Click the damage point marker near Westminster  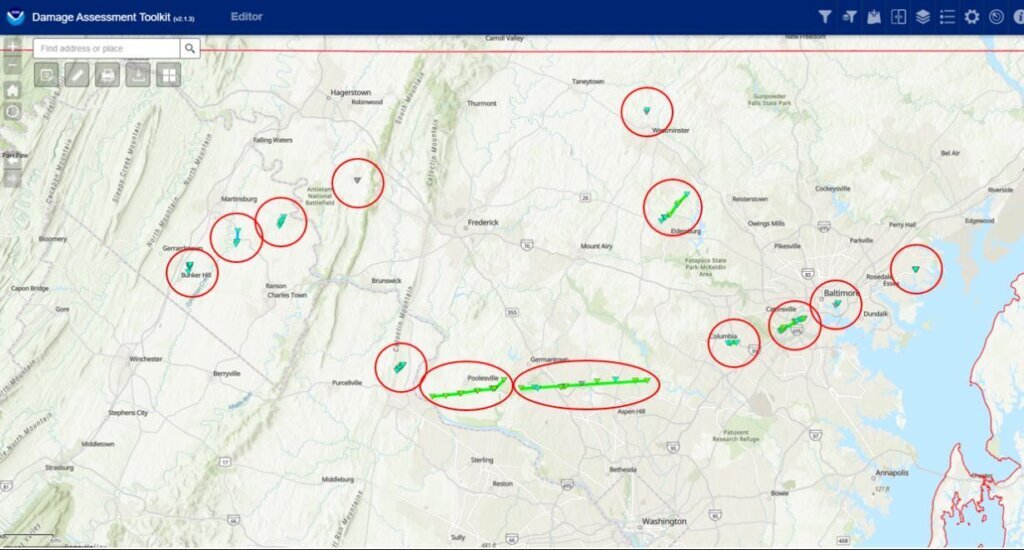tap(647, 110)
